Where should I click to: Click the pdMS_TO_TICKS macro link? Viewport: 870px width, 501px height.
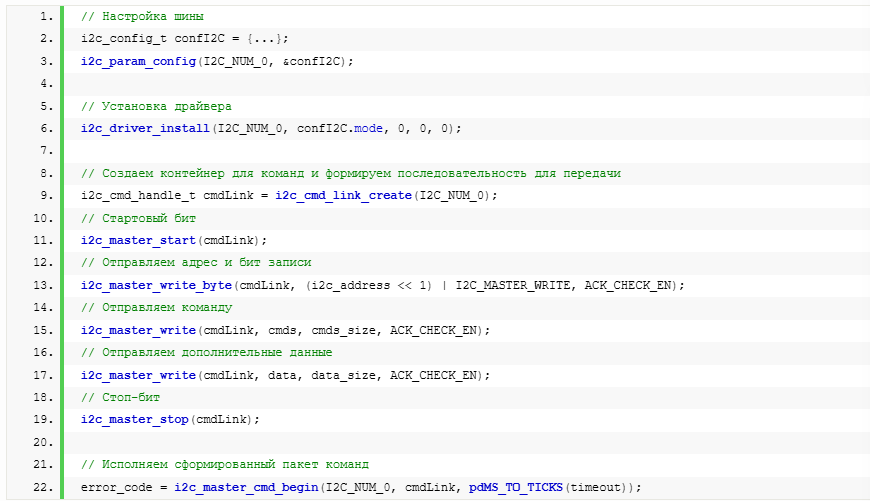pos(516,488)
